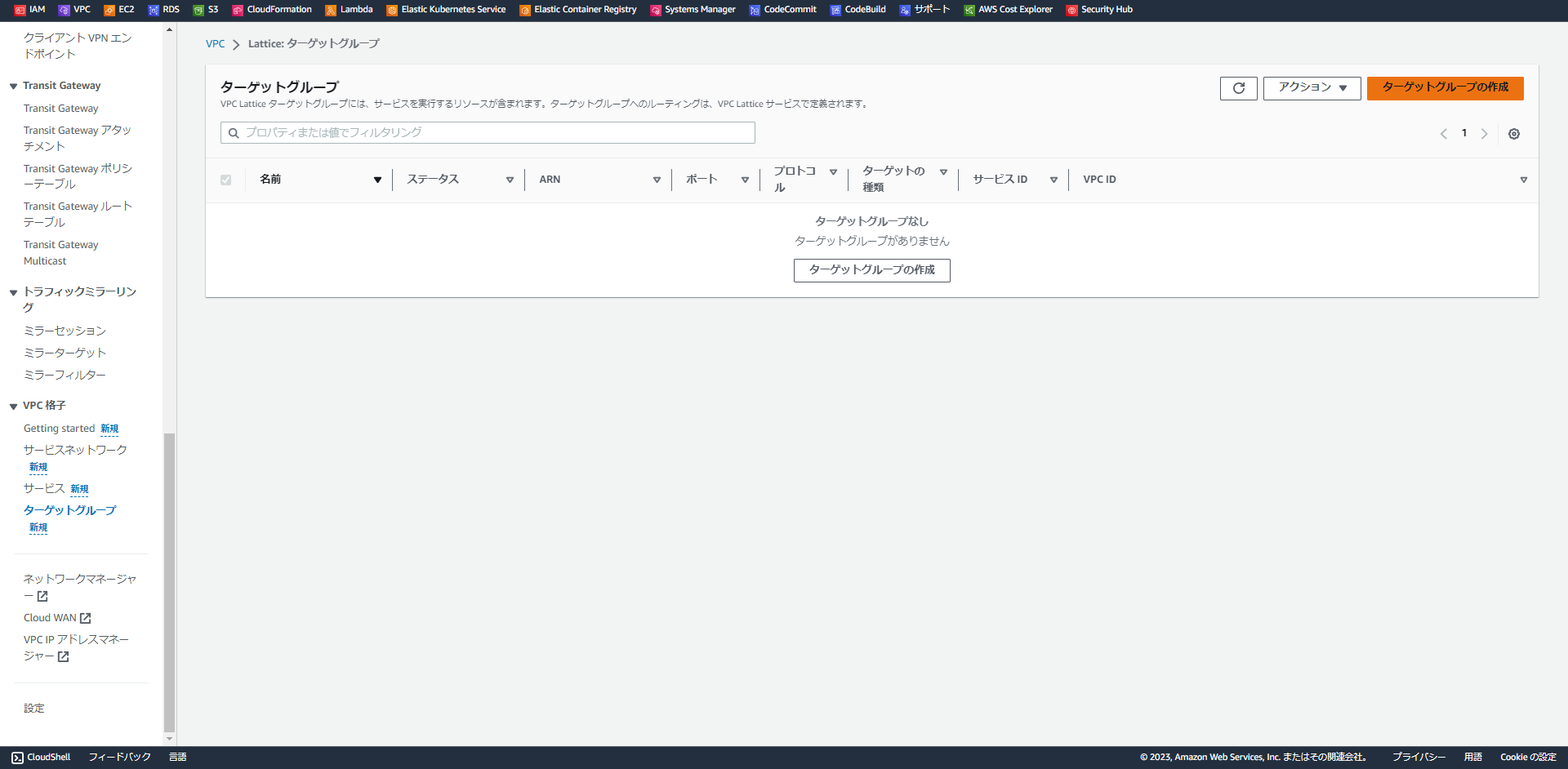Screen dimensions: 1568x769
Task: Click the ターゲットグループの作成 button in empty table
Action: tap(871, 270)
